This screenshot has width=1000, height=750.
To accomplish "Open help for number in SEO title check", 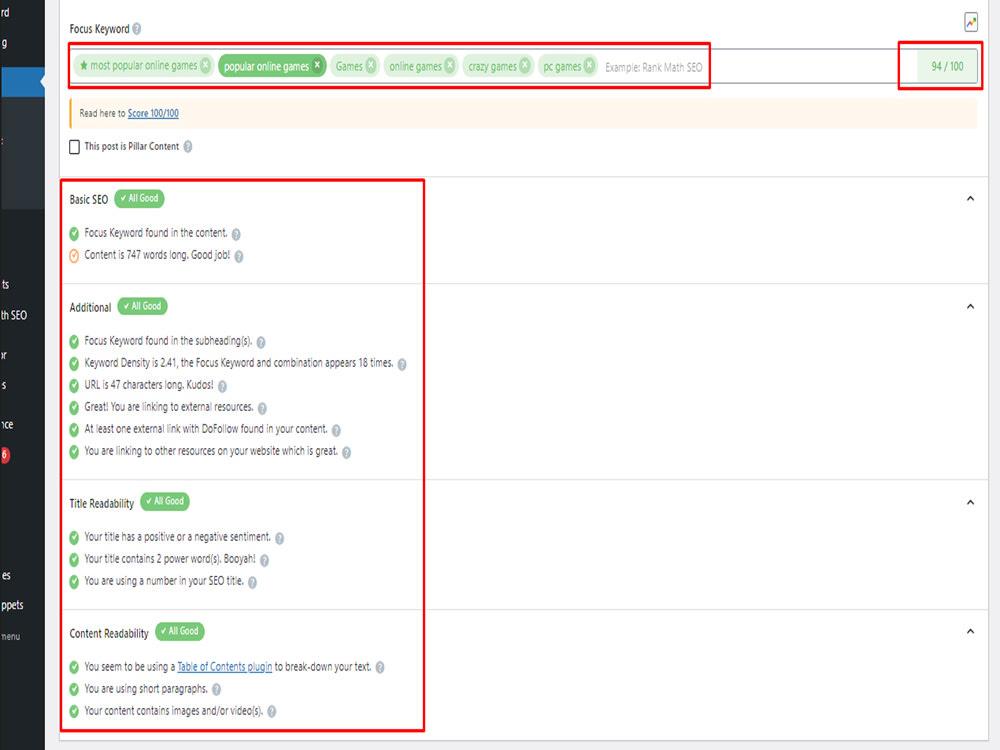I will 252,582.
